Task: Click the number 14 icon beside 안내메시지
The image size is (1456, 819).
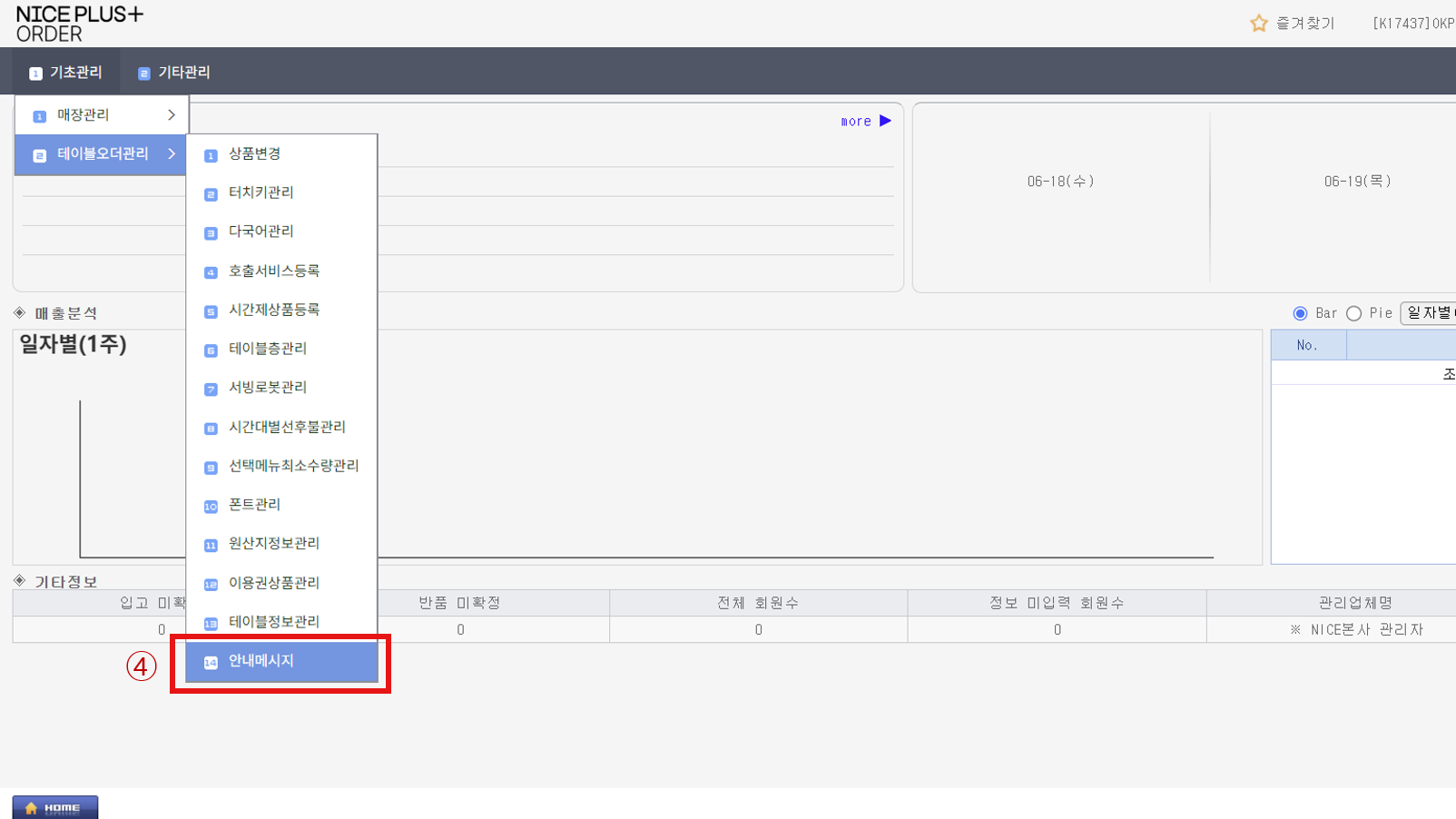Action: pyautogui.click(x=211, y=663)
